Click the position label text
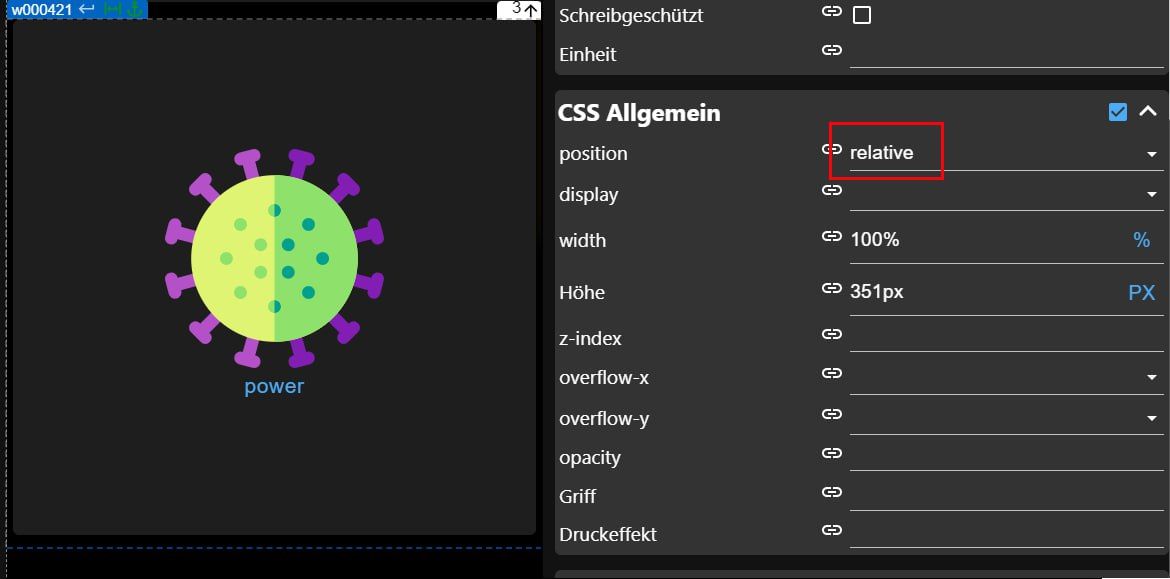1170x579 pixels. 593,154
